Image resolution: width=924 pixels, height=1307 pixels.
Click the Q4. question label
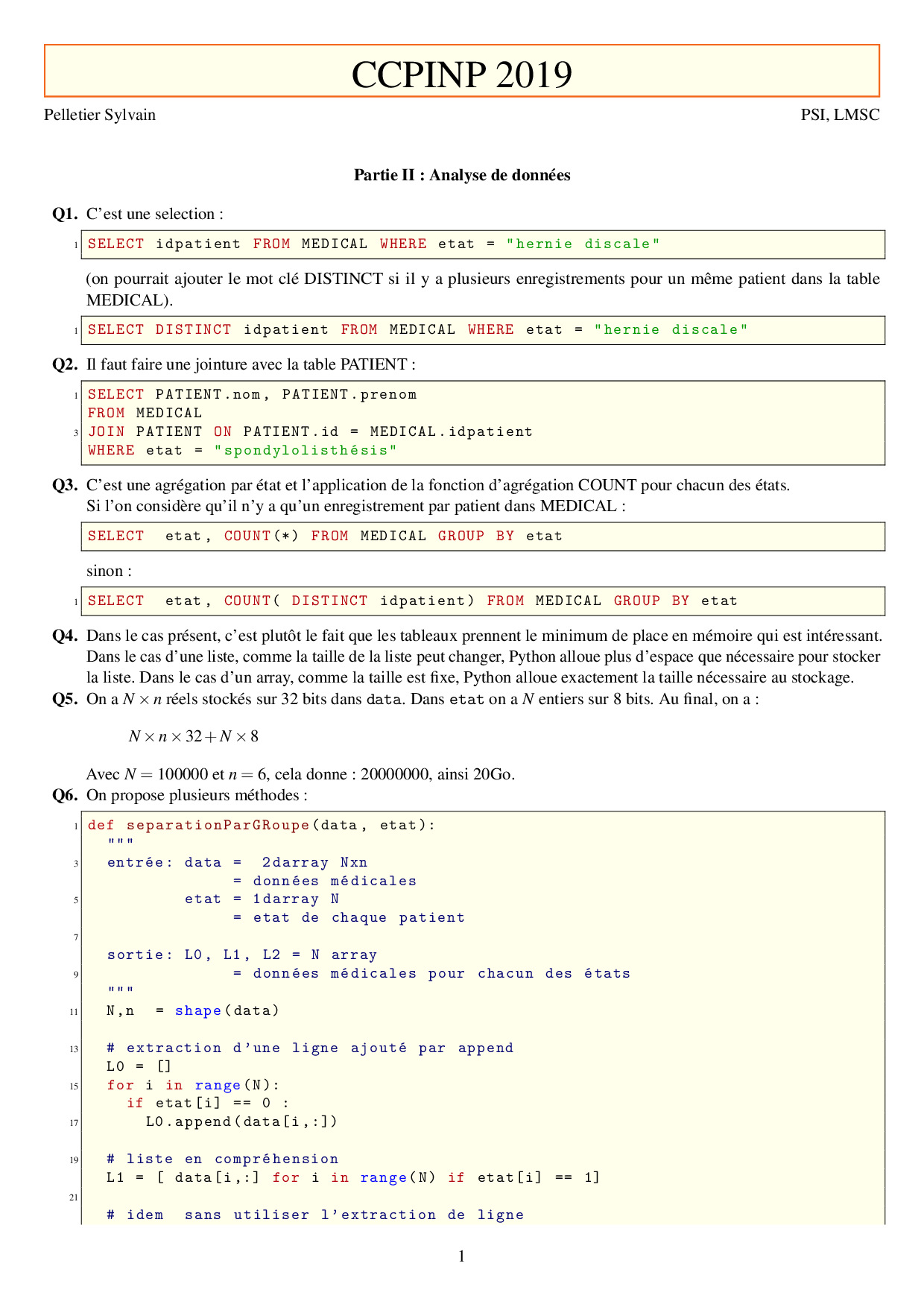65,636
